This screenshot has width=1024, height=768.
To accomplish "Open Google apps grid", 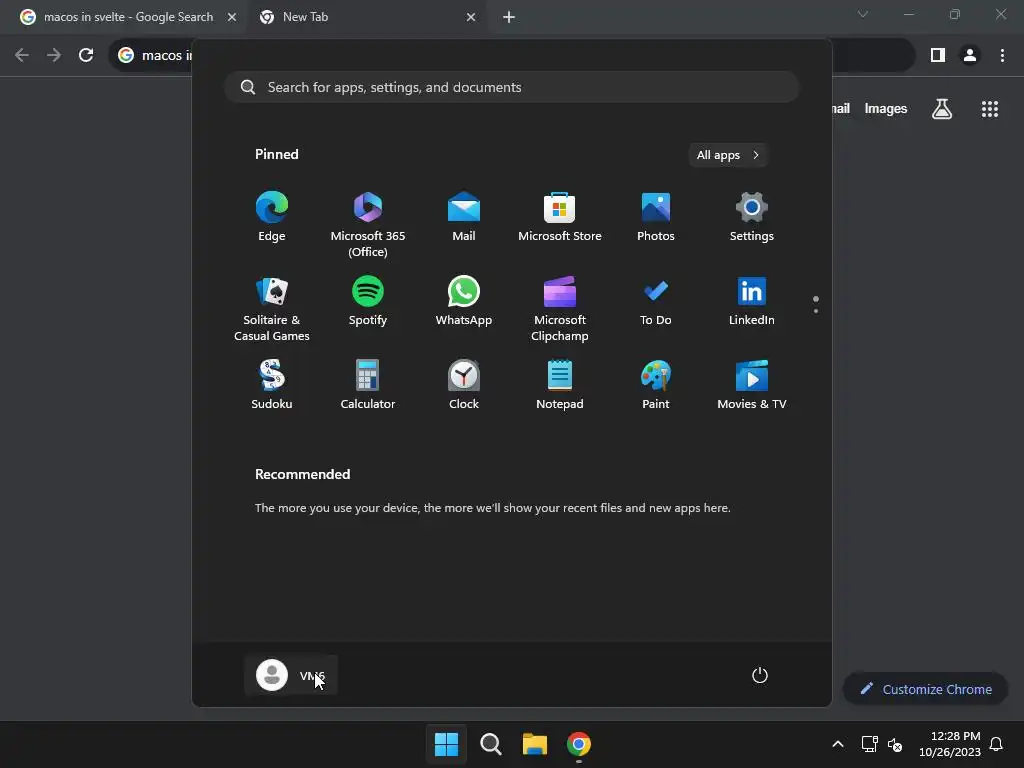I will pos(990,108).
